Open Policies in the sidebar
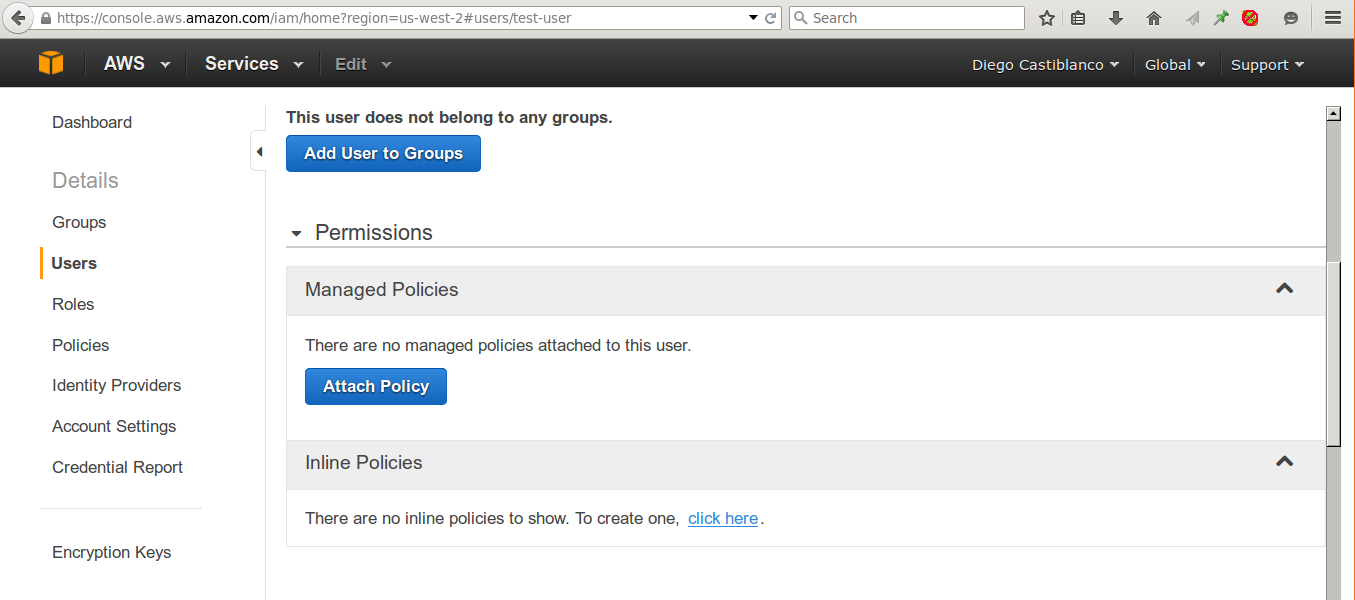Viewport: 1355px width, 600px height. point(81,345)
